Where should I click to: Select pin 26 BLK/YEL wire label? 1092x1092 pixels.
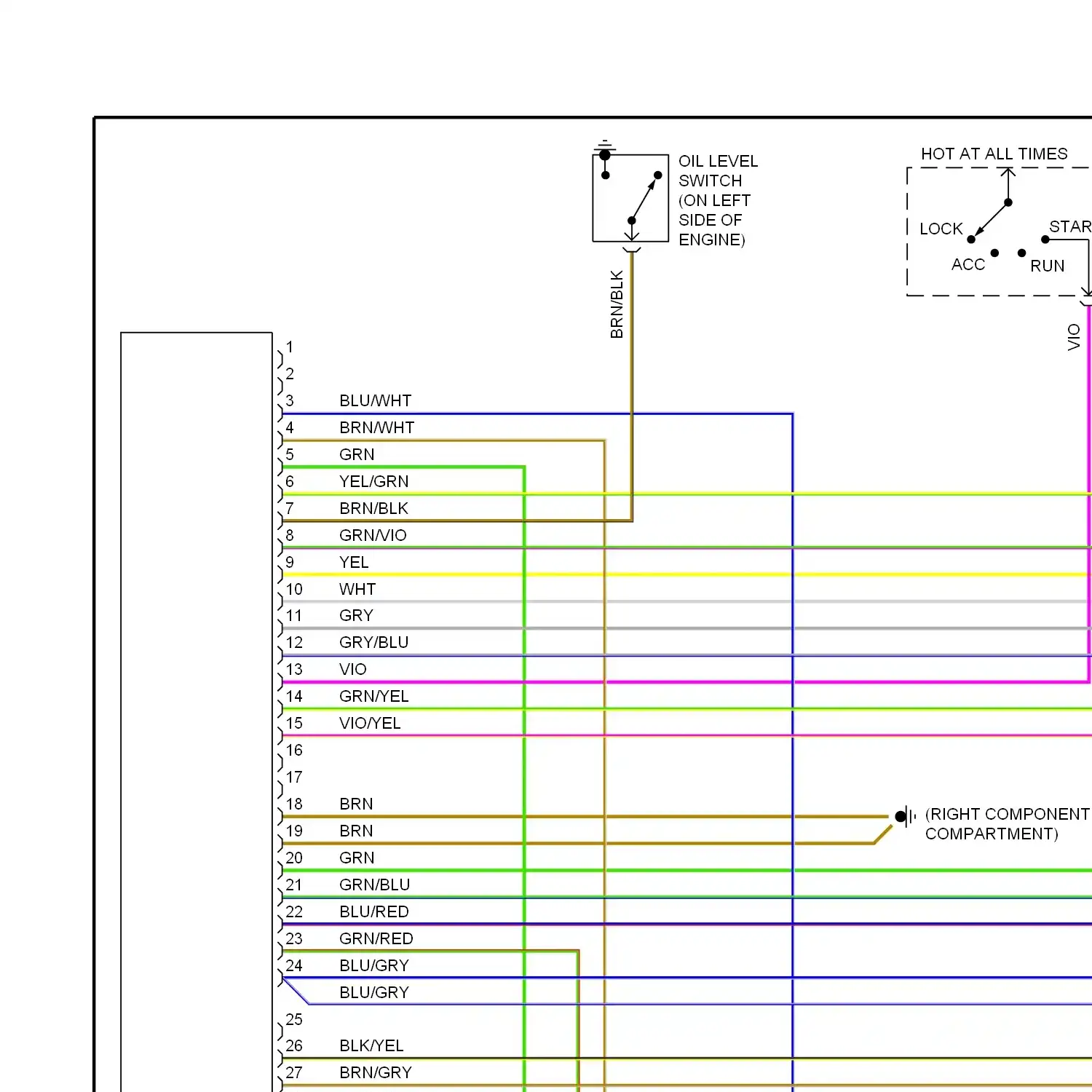[x=371, y=1045]
